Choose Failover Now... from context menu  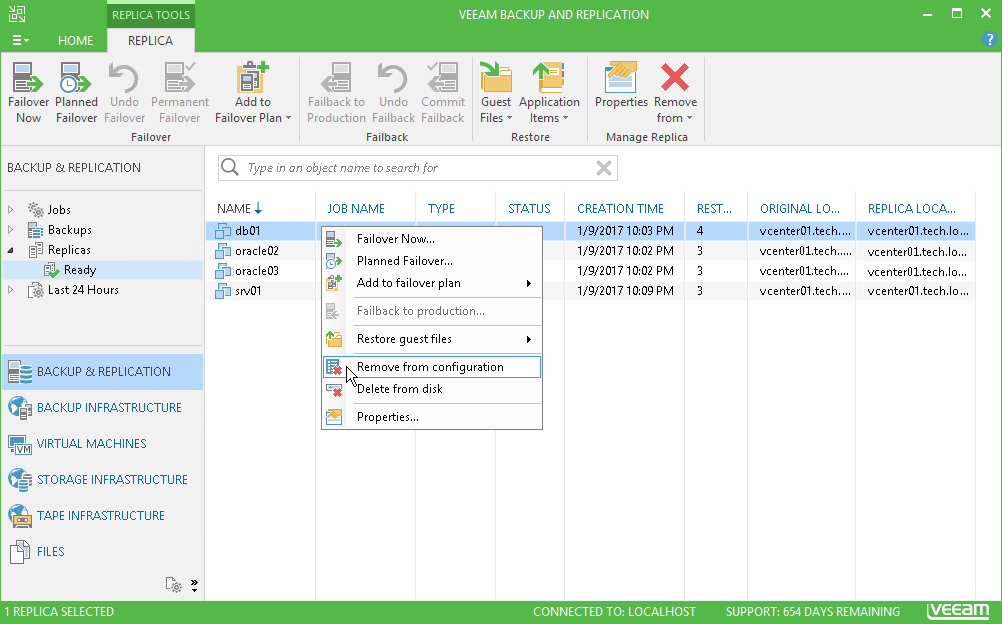[431, 239]
